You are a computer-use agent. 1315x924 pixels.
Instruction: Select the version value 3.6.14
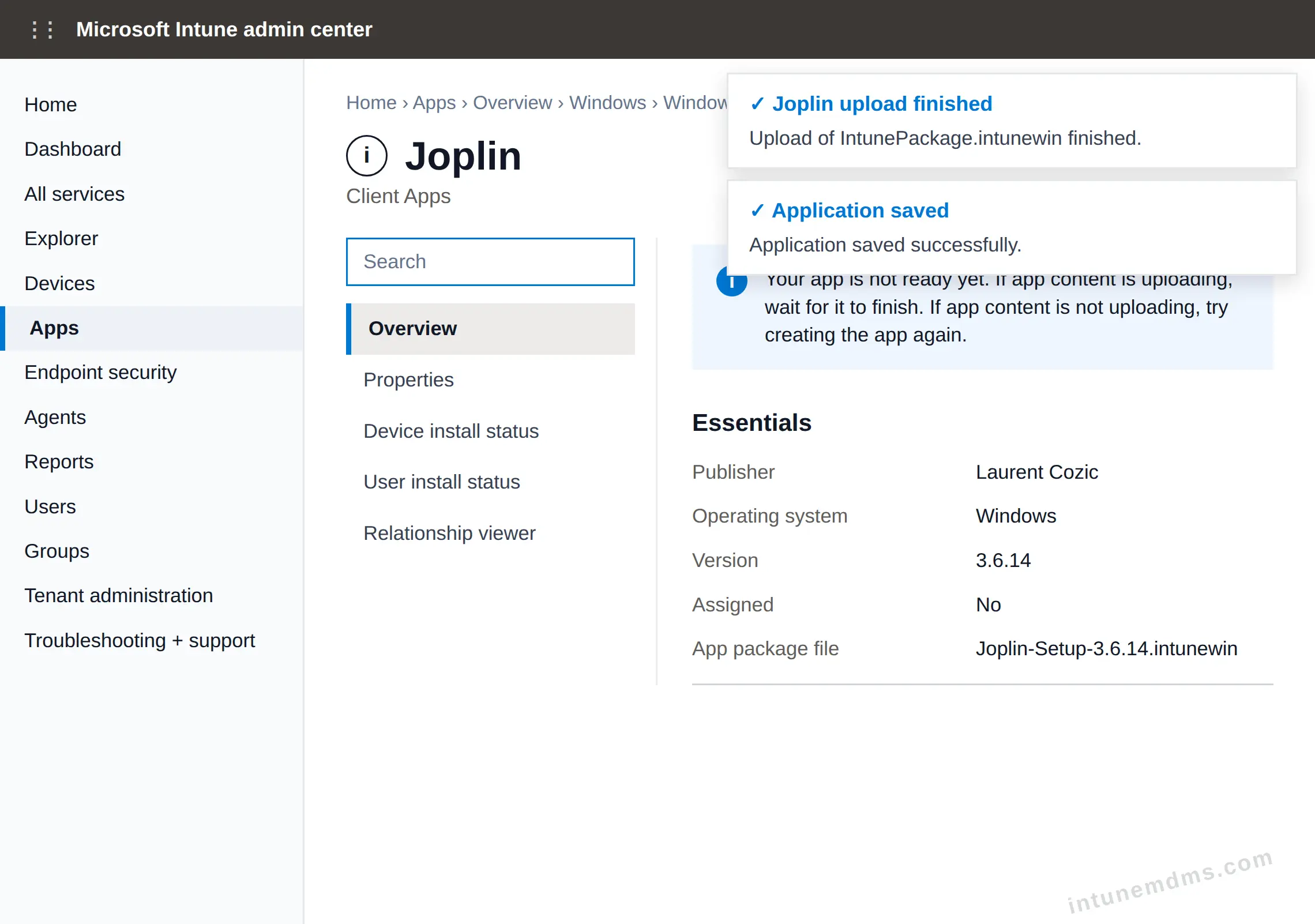tap(1003, 560)
